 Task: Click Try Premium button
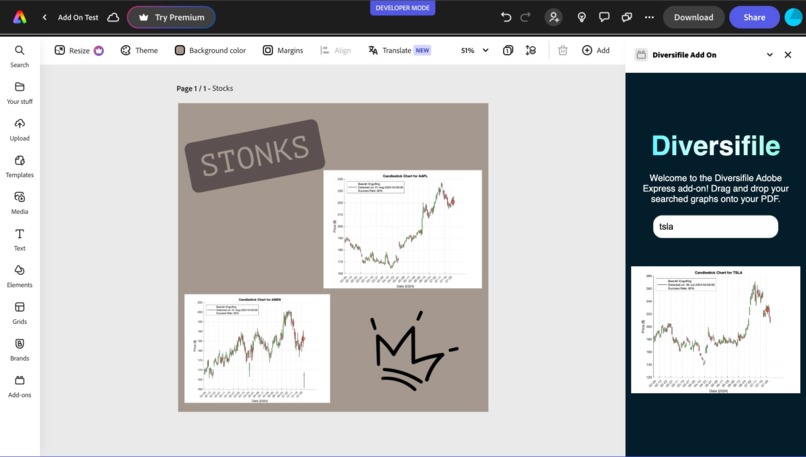click(x=171, y=17)
